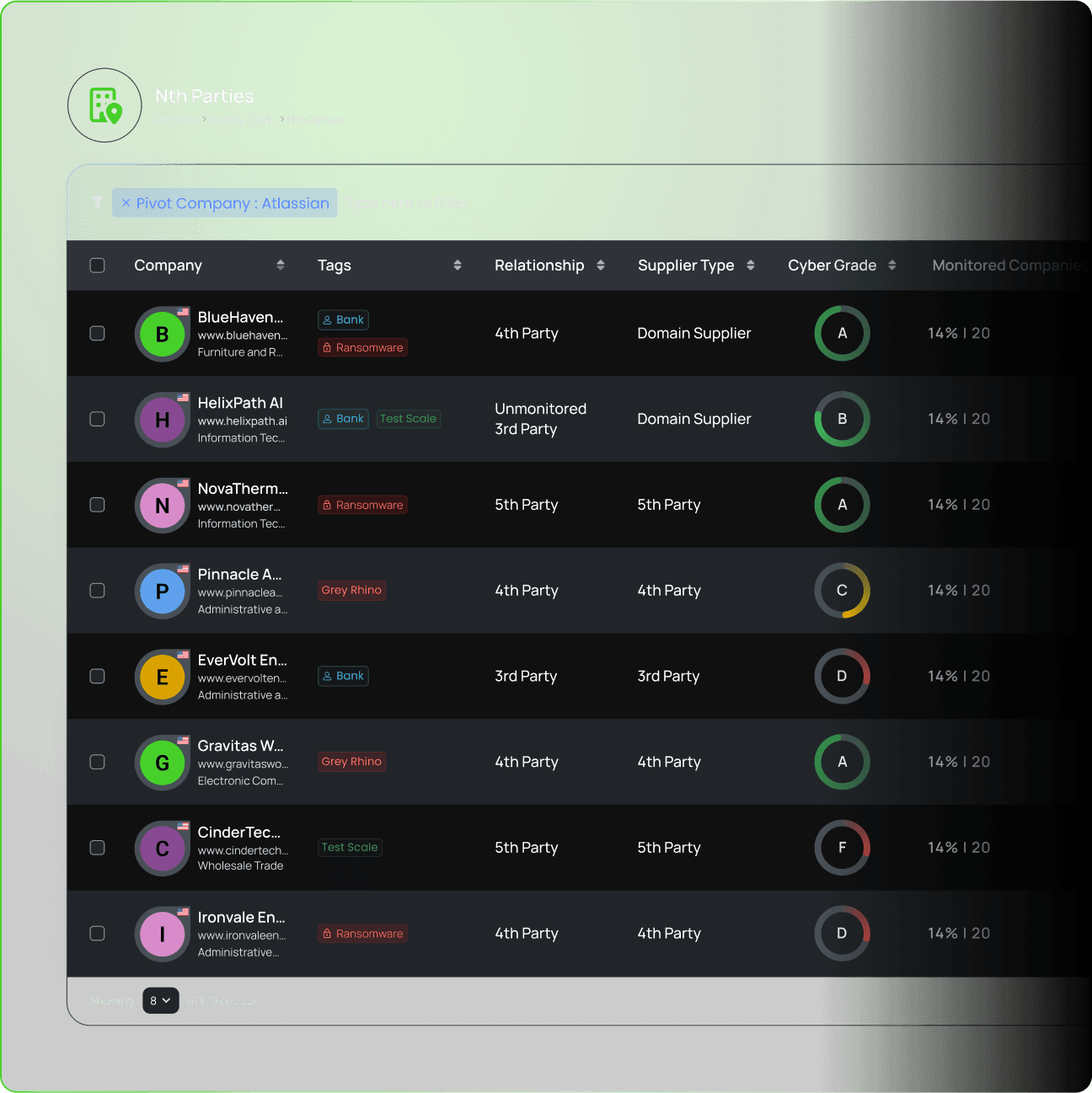Click the Nth Parties building location icon
The width and height of the screenshot is (1092, 1093).
click(x=105, y=105)
